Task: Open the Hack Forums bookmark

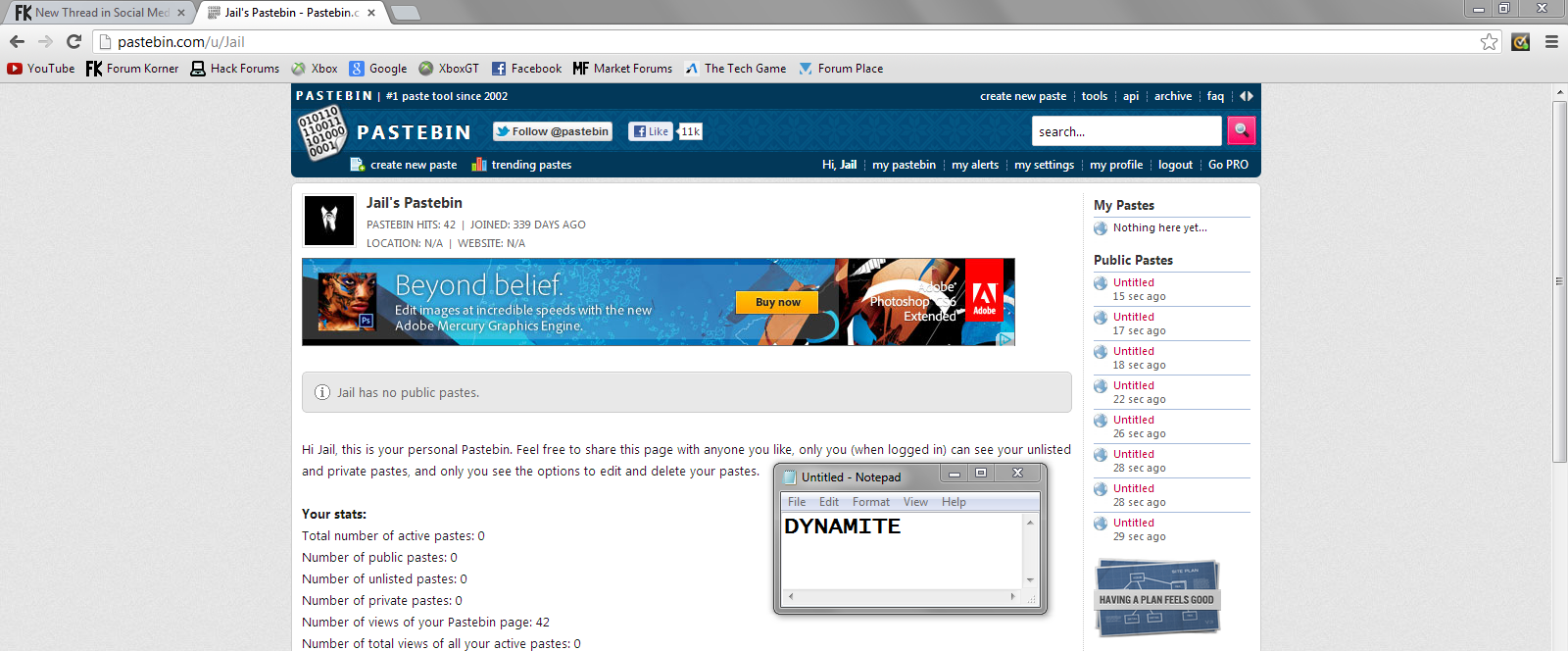Action: (x=235, y=69)
